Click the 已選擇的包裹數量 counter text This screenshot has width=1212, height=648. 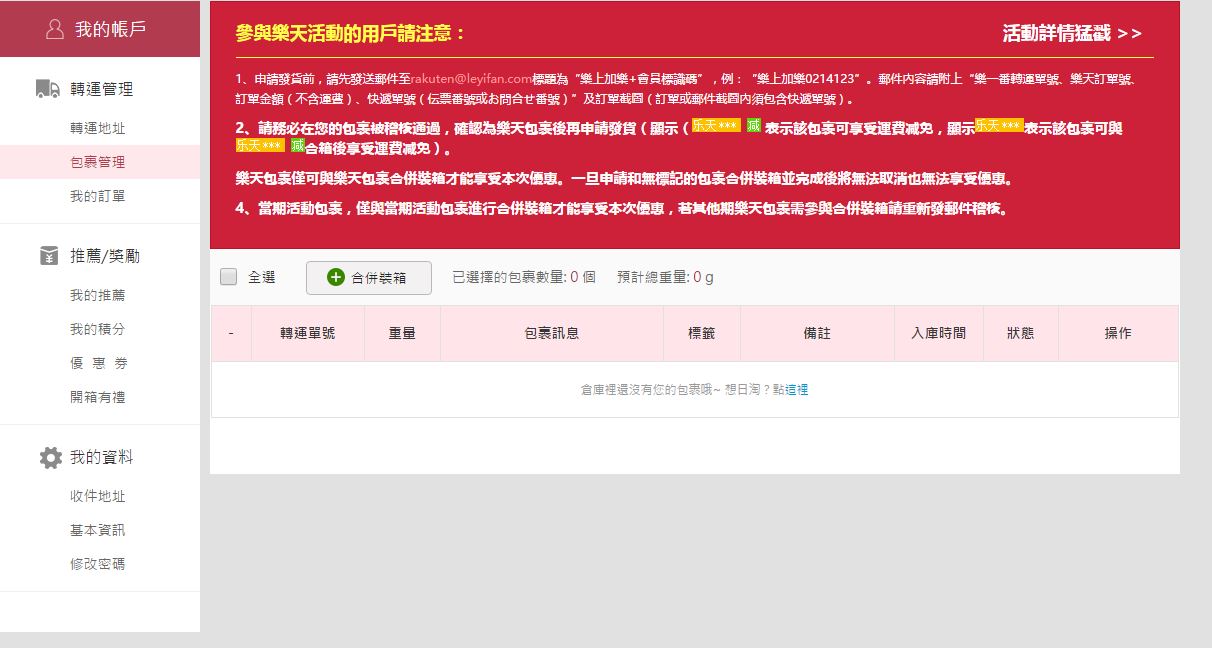524,277
